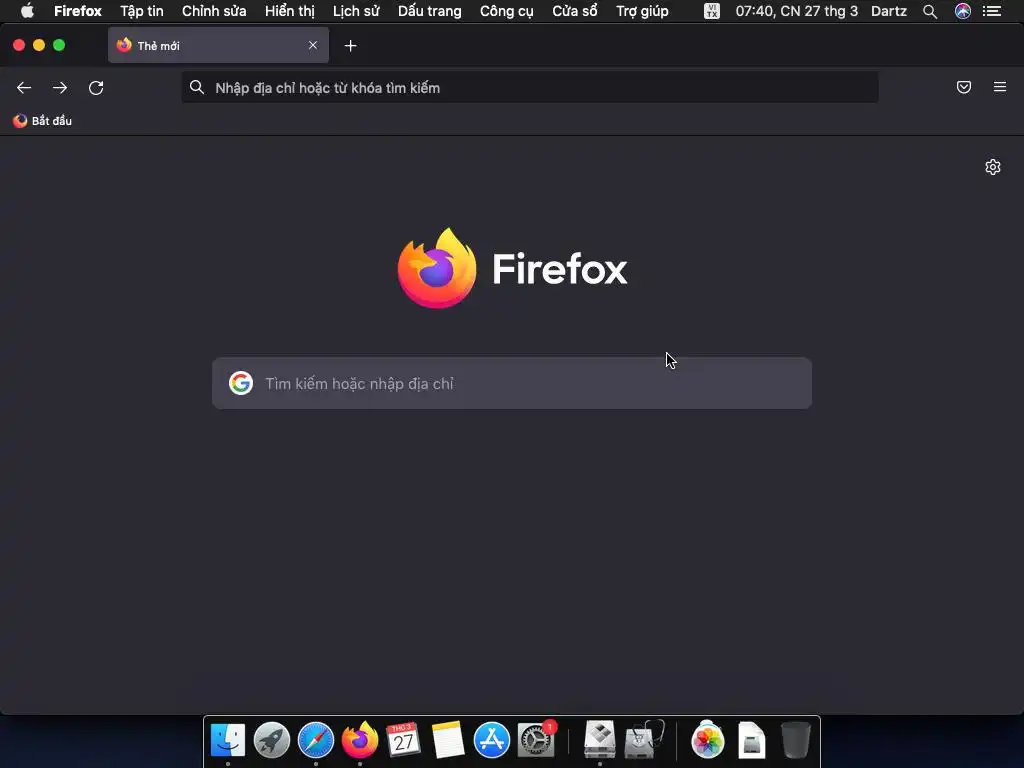Open App Store from the Dock
Image resolution: width=1024 pixels, height=768 pixels.
click(492, 740)
